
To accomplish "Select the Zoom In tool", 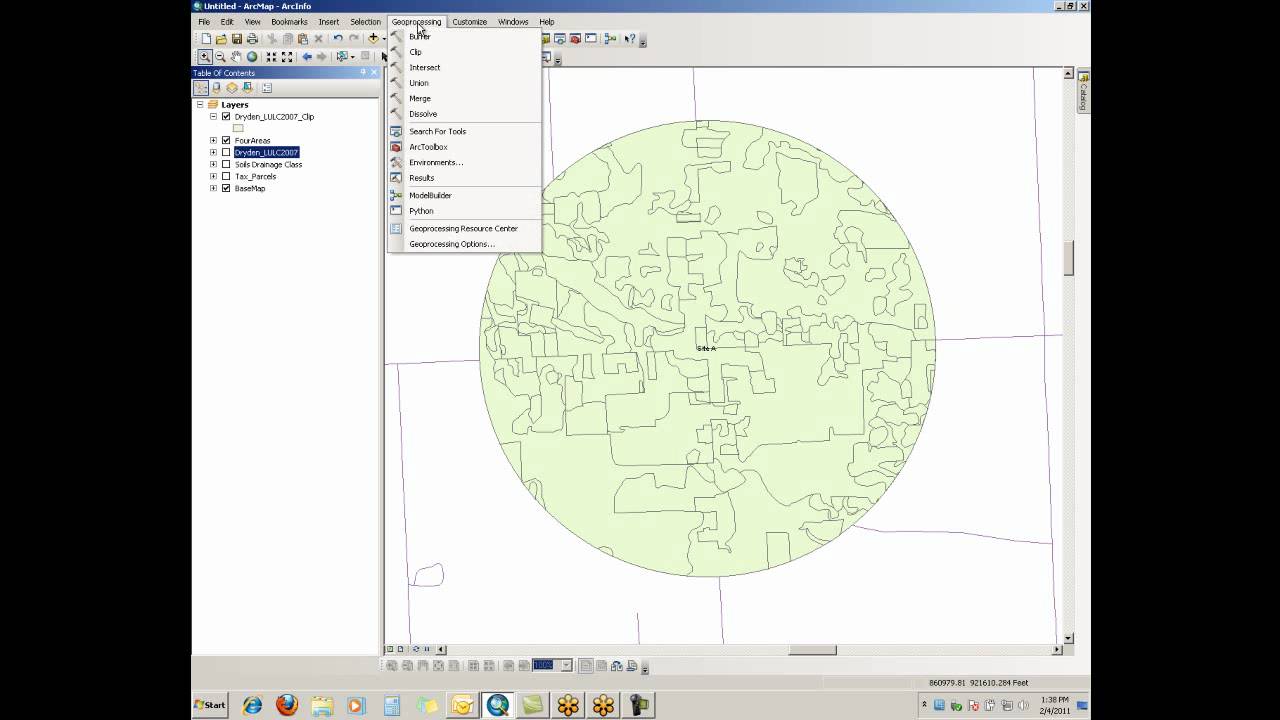I will coord(205,57).
